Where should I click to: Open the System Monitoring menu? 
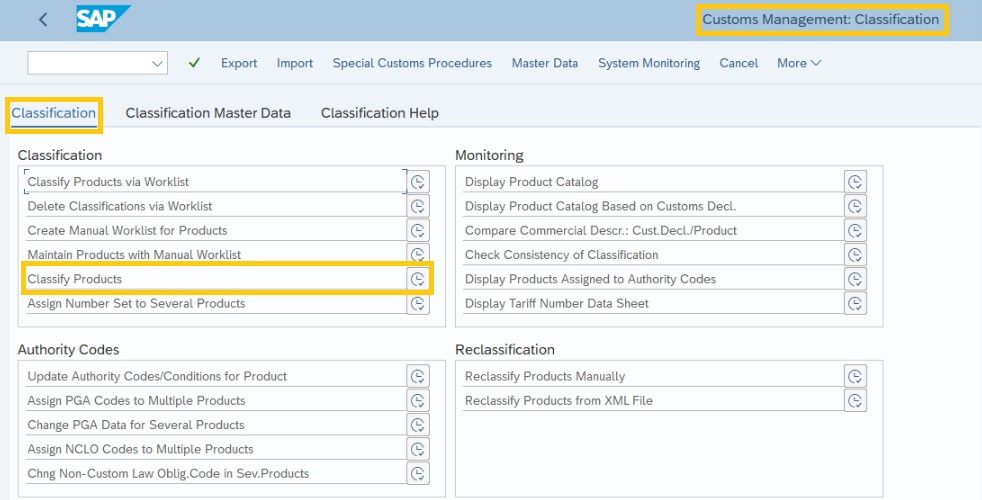click(x=649, y=63)
